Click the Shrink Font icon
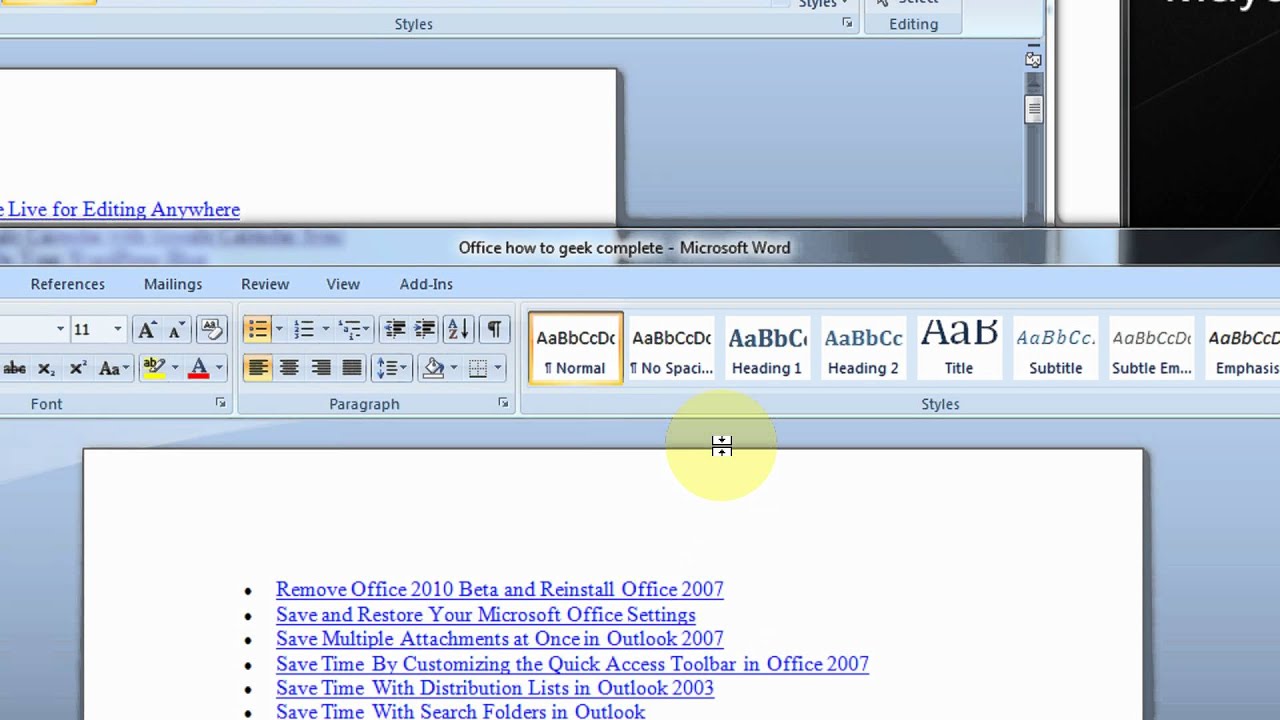 tap(176, 329)
